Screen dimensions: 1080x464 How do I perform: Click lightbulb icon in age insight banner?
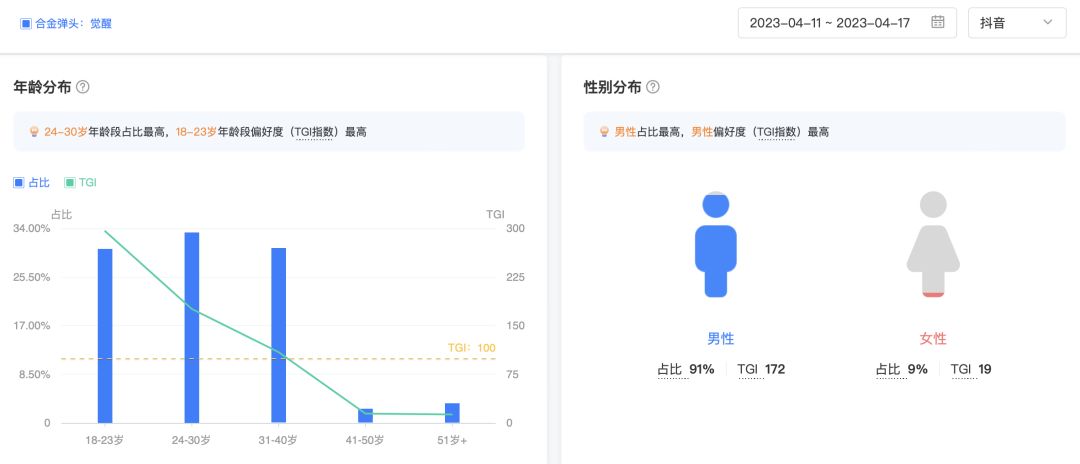(x=34, y=131)
